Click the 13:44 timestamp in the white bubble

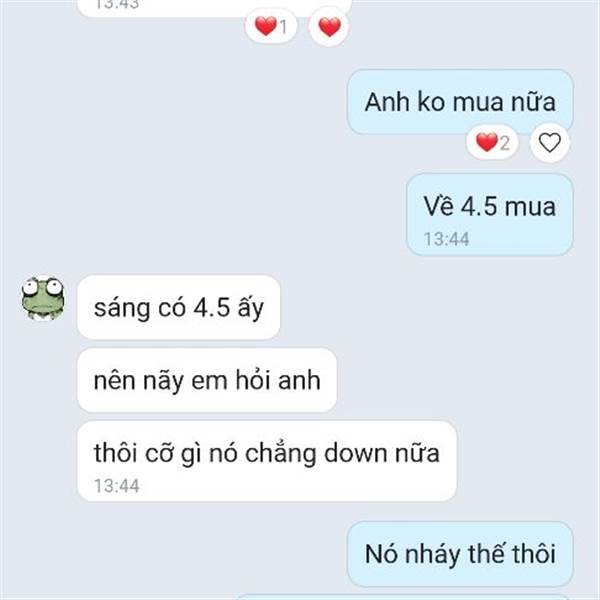click(117, 486)
